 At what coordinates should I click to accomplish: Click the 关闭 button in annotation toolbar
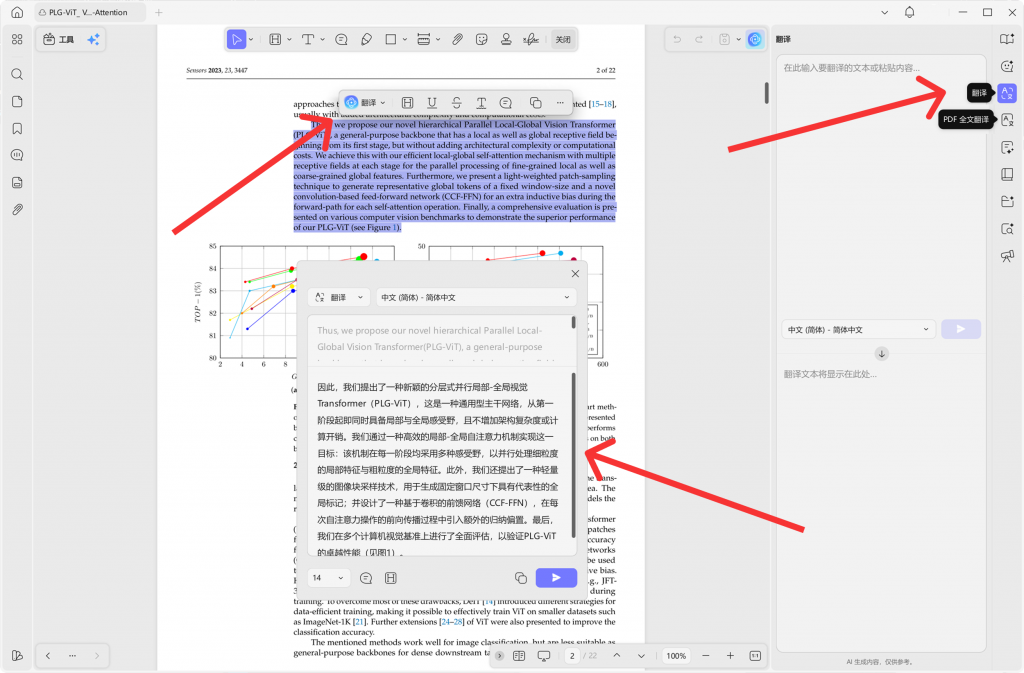click(x=563, y=40)
